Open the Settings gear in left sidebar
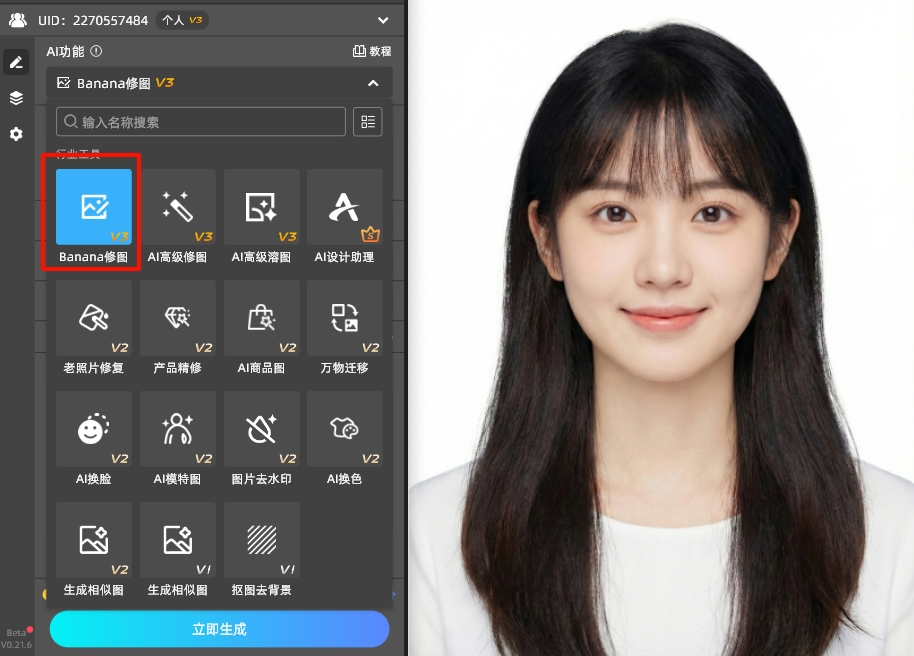The width and height of the screenshot is (914, 656). coord(15,134)
